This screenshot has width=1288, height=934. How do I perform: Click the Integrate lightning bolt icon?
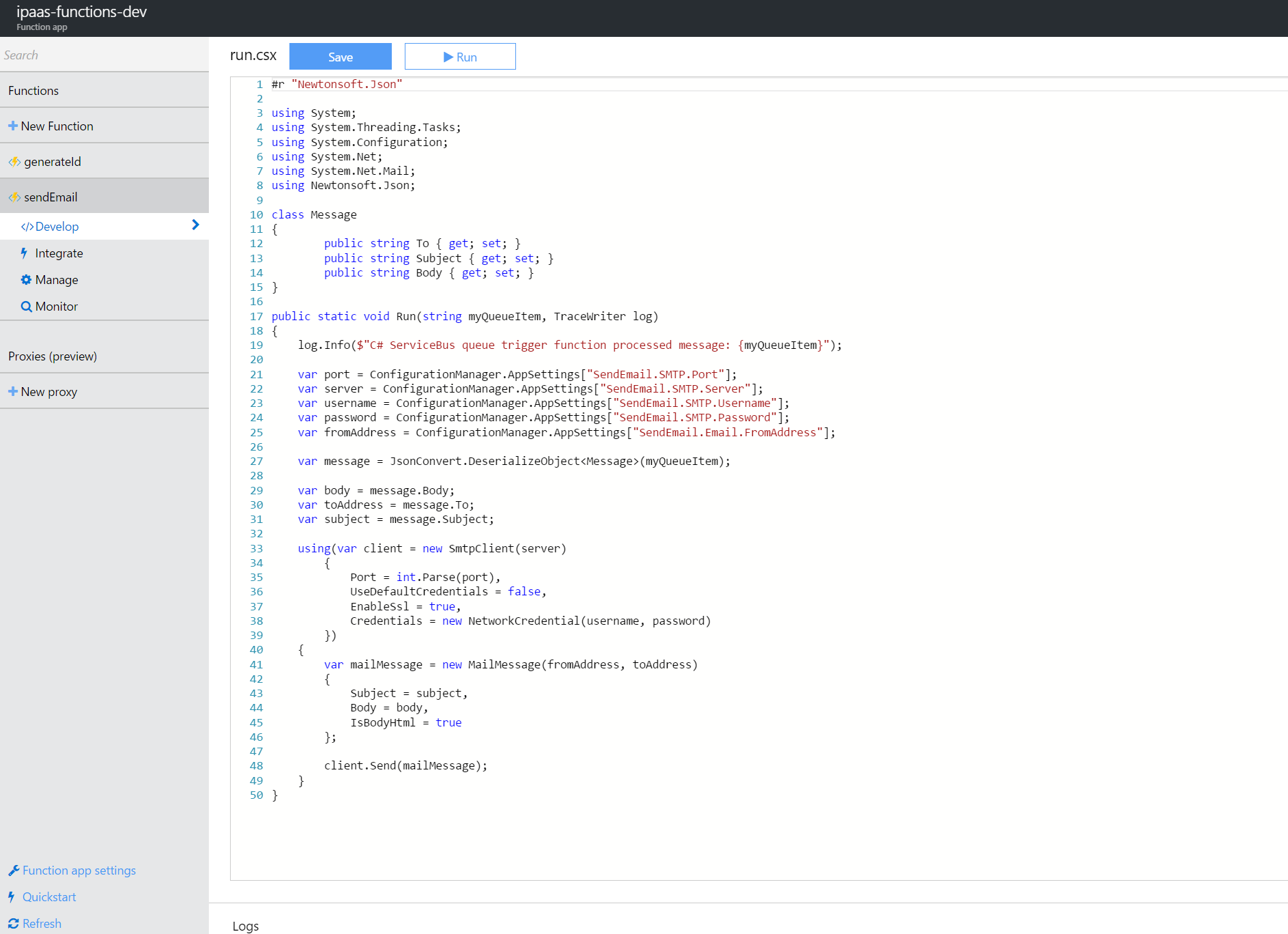(x=25, y=253)
